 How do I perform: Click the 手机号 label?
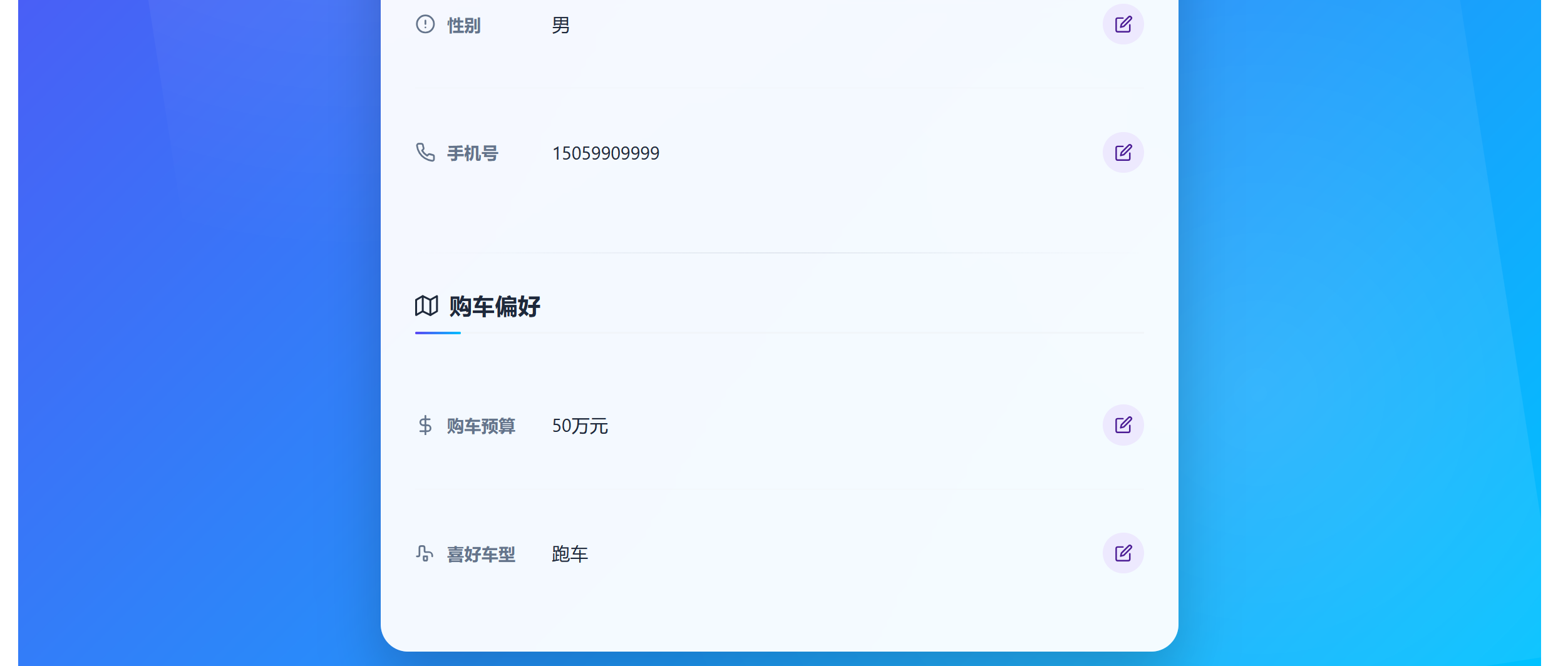(473, 153)
